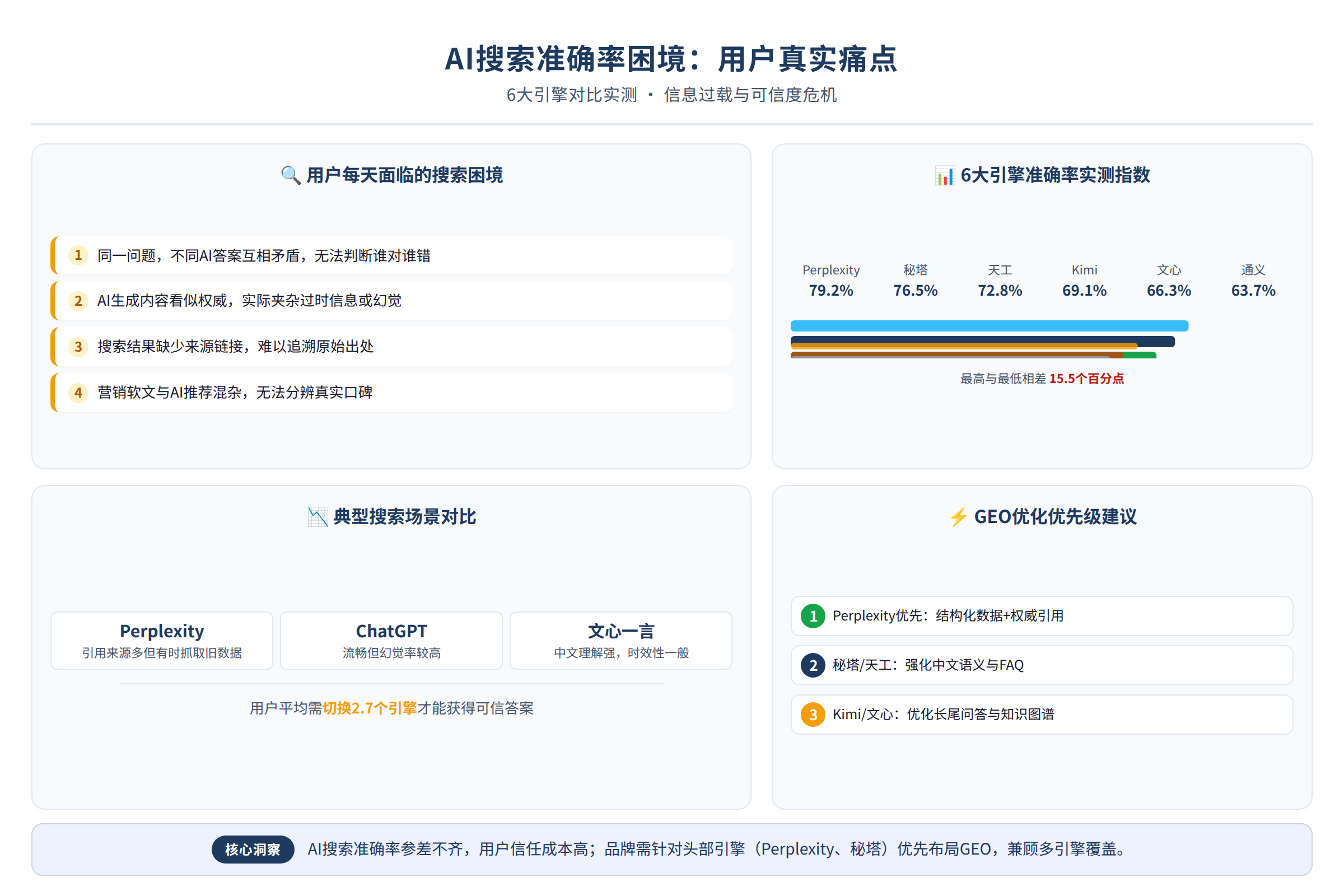
Task: Click the magnifying glass icon beside 用户每天面临的搜索困境
Action: click(x=290, y=175)
